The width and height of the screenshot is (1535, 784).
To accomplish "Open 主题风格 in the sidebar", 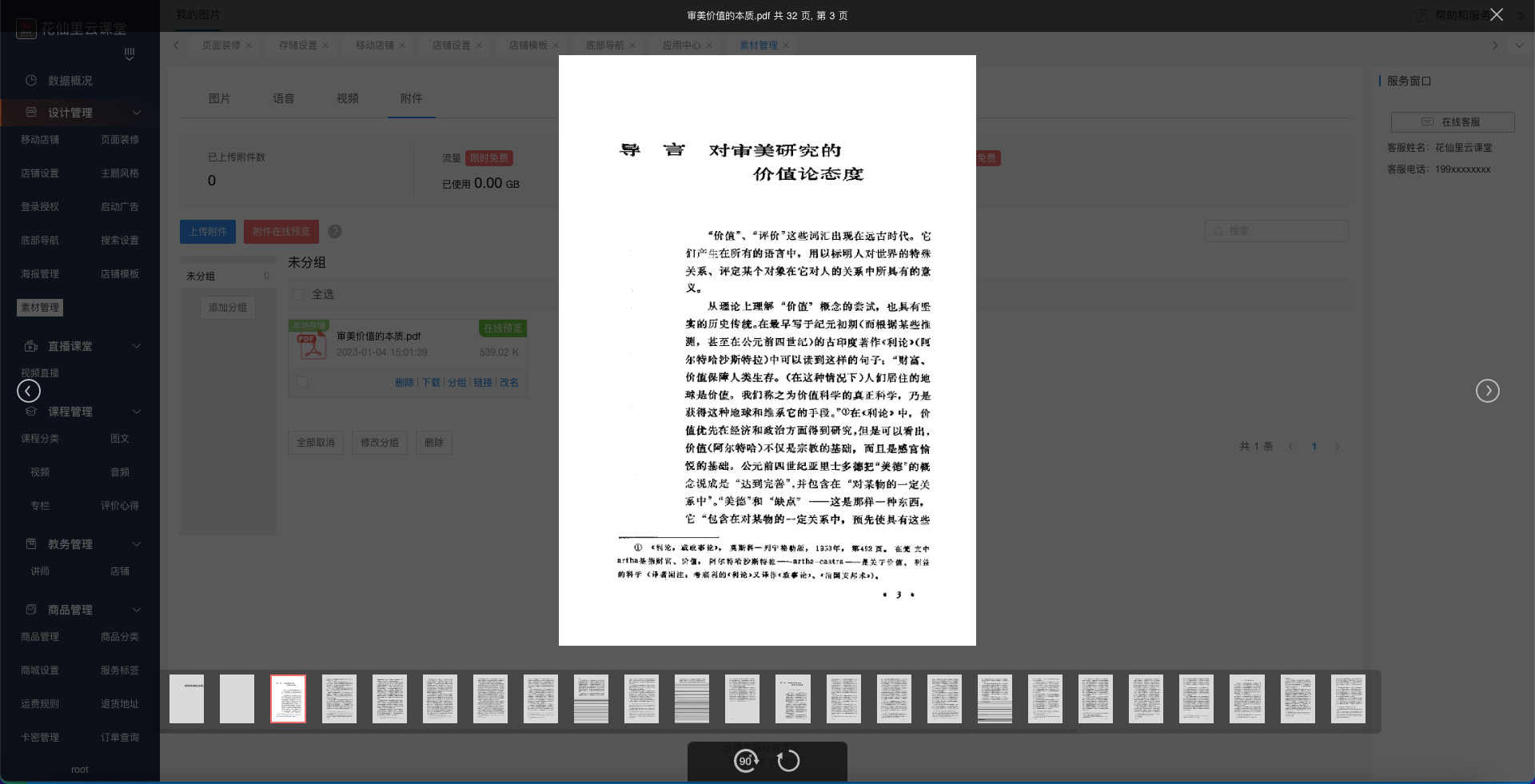I will tap(120, 173).
